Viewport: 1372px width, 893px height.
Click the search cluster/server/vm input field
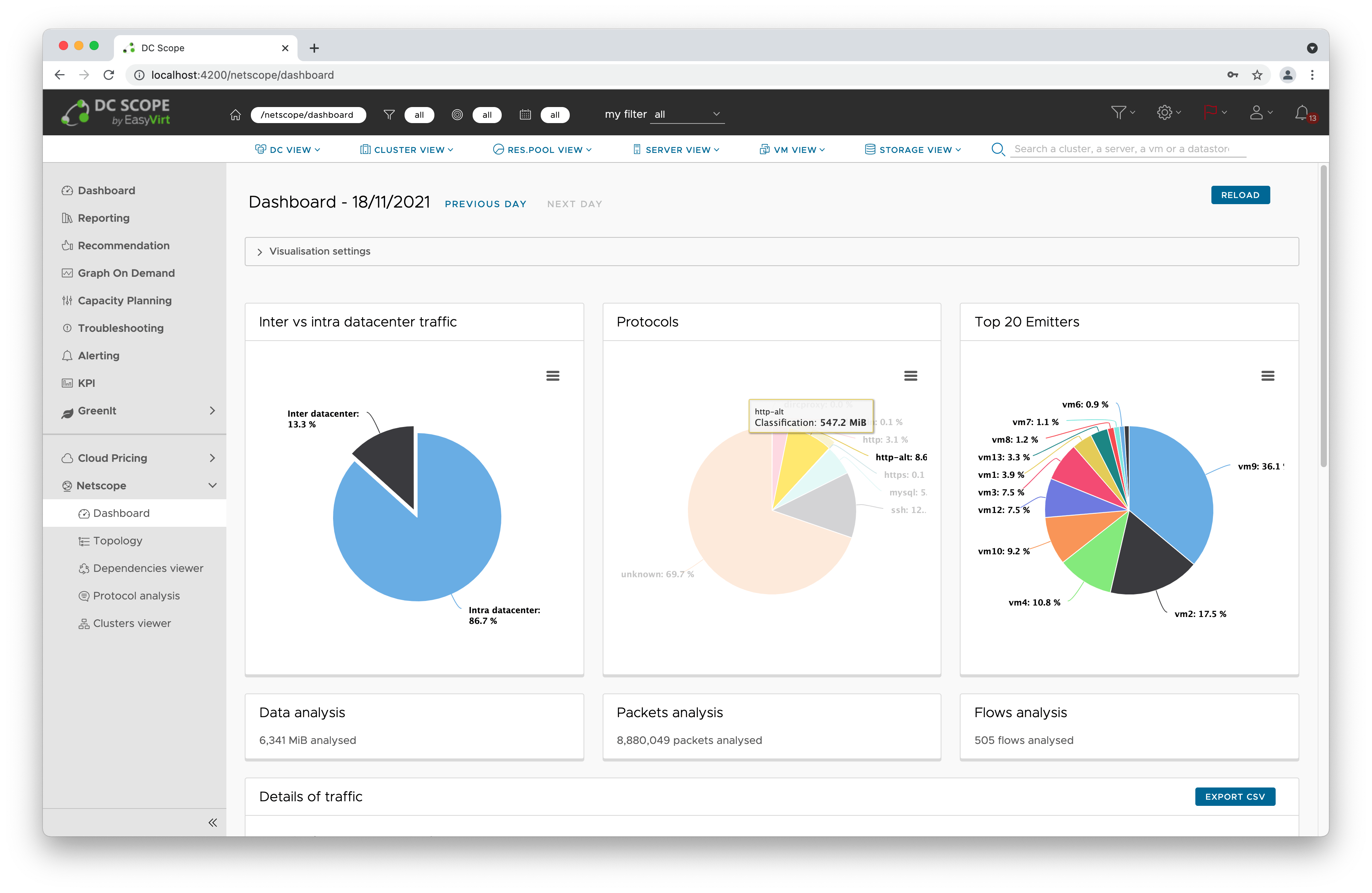[x=1128, y=149]
